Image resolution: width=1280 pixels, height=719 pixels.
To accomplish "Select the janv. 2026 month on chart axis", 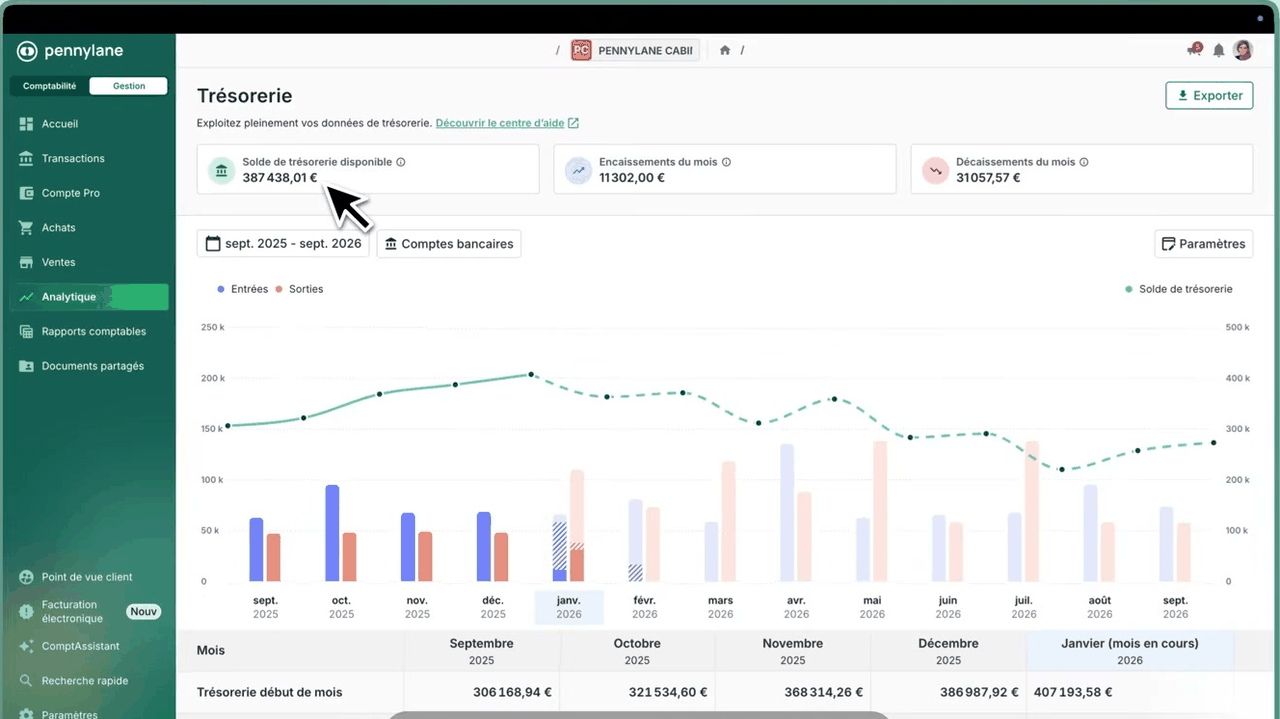I will pyautogui.click(x=569, y=607).
